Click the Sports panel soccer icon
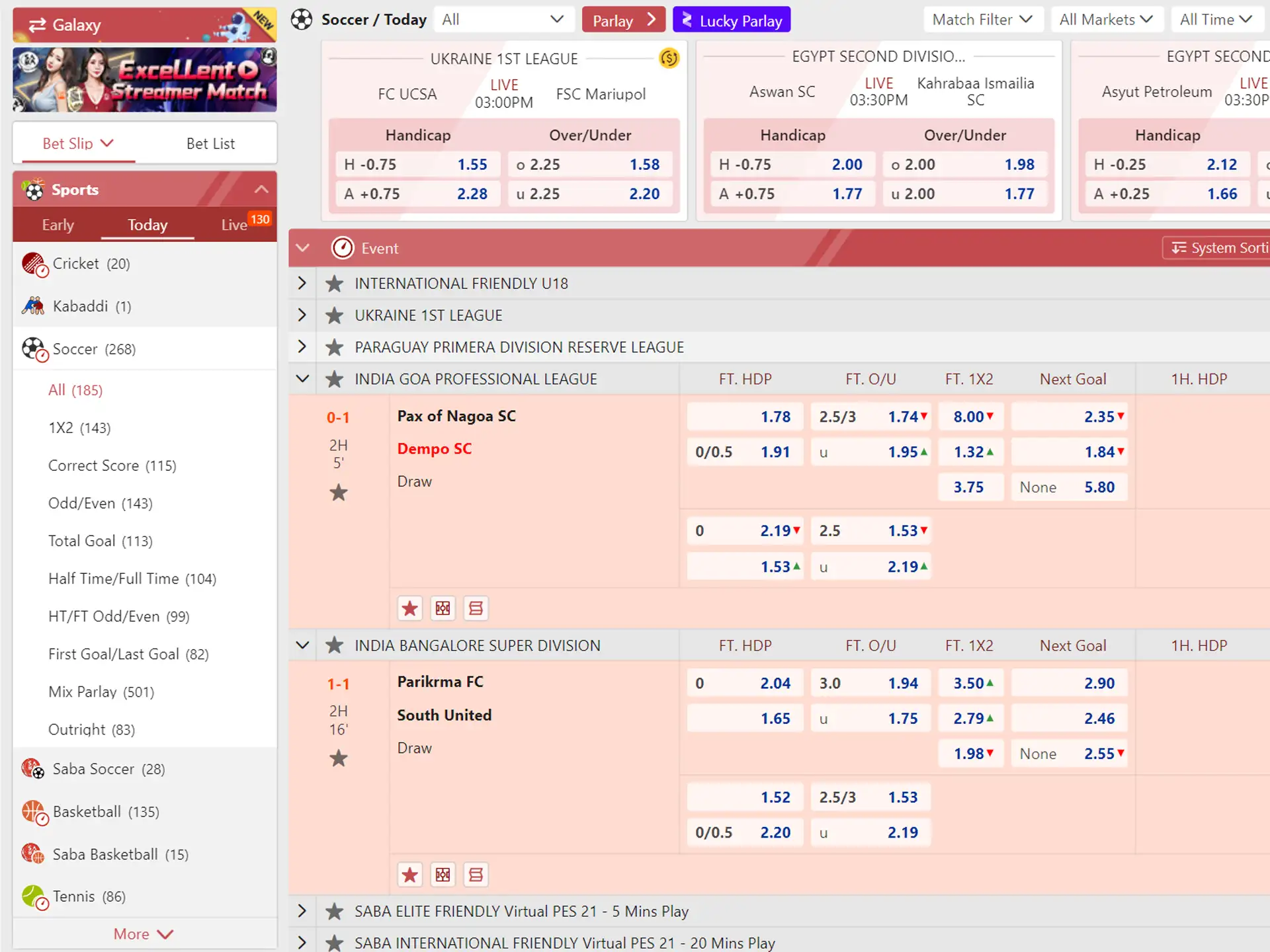The height and width of the screenshot is (952, 1270). pyautogui.click(x=33, y=190)
